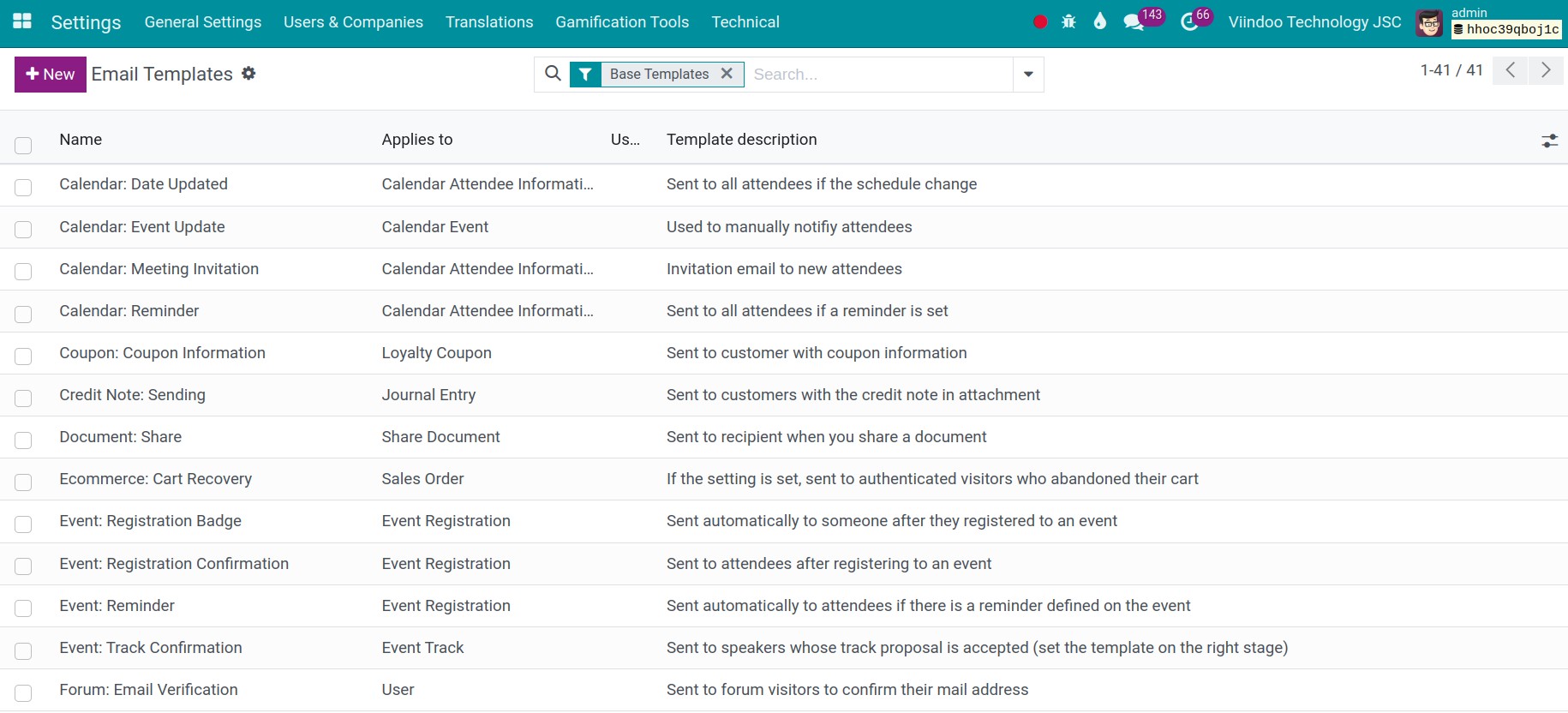Check the Credit Note: Sending row
Viewport: 1568px width, 713px height.
point(23,398)
